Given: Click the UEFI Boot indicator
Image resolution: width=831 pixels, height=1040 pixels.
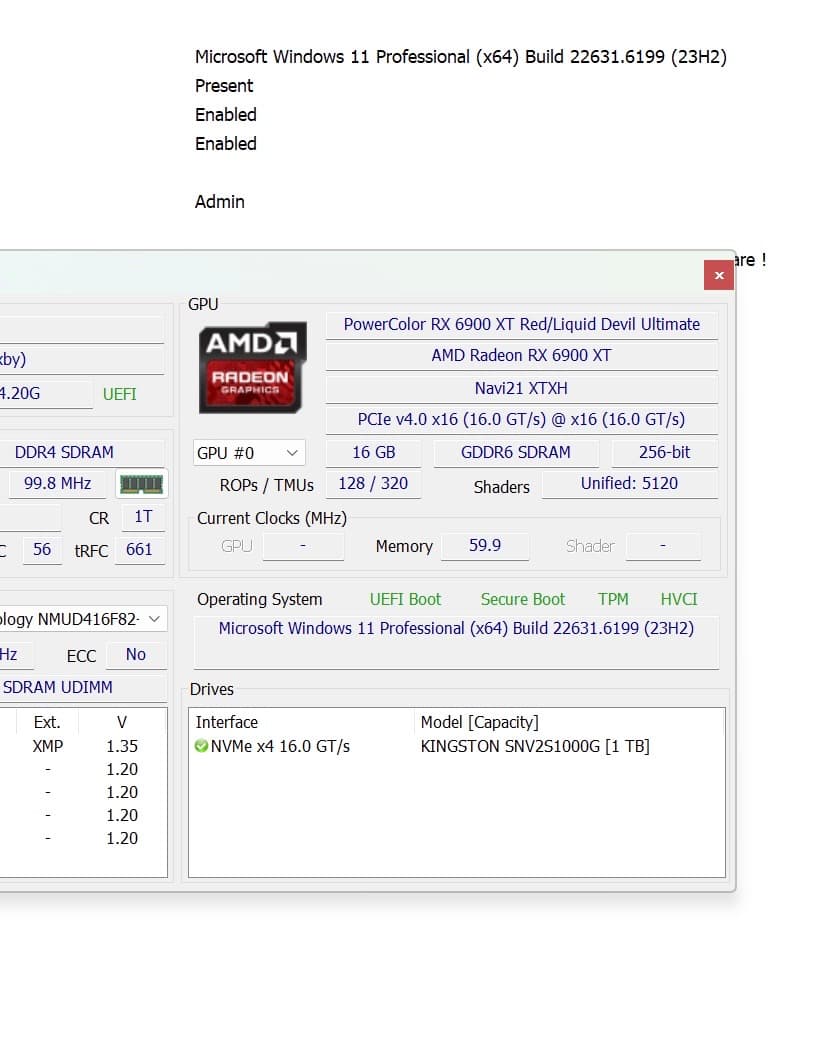Looking at the screenshot, I should pyautogui.click(x=405, y=600).
